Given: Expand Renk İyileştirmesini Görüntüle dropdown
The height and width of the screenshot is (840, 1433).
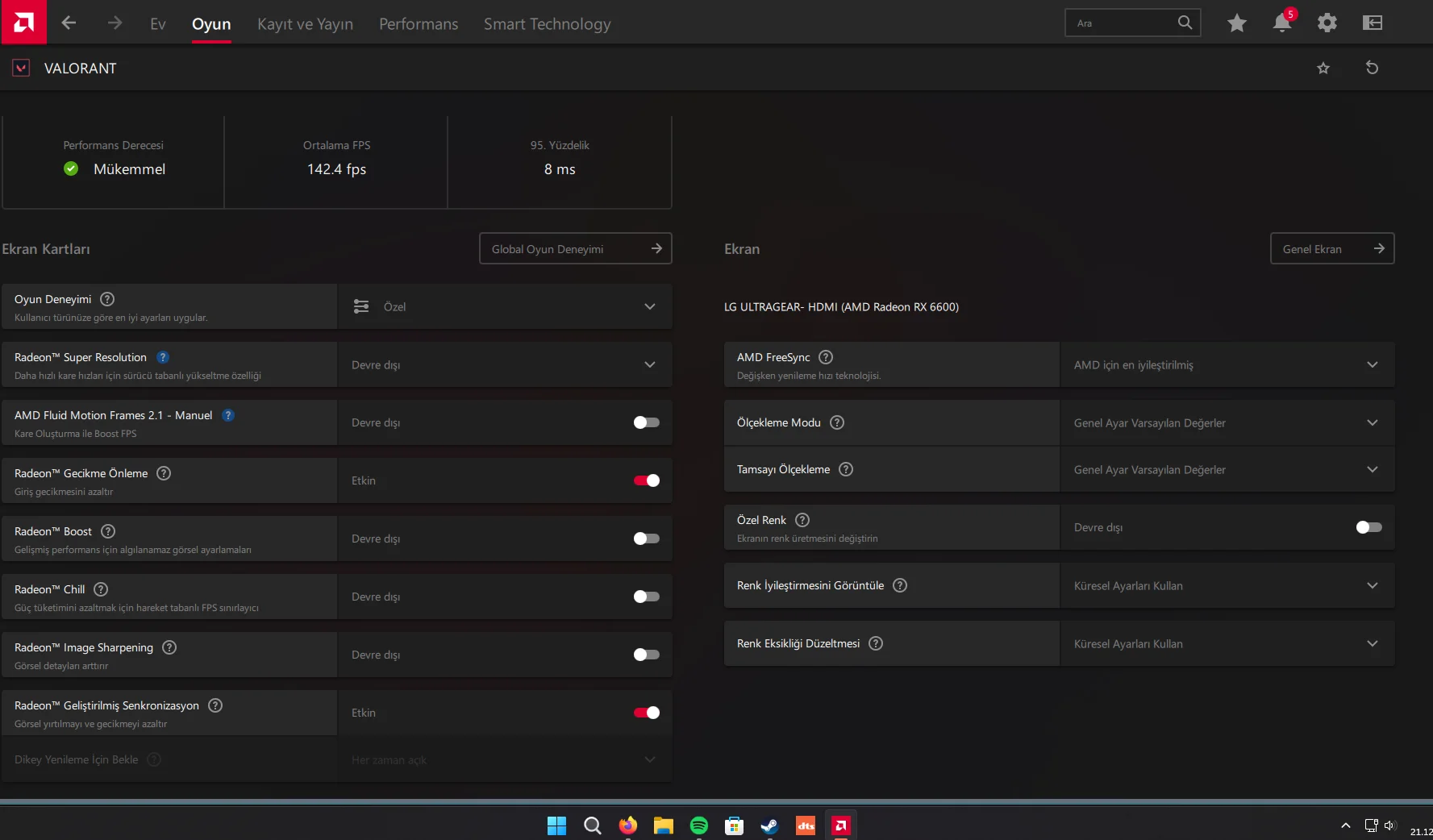Looking at the screenshot, I should 1227,585.
